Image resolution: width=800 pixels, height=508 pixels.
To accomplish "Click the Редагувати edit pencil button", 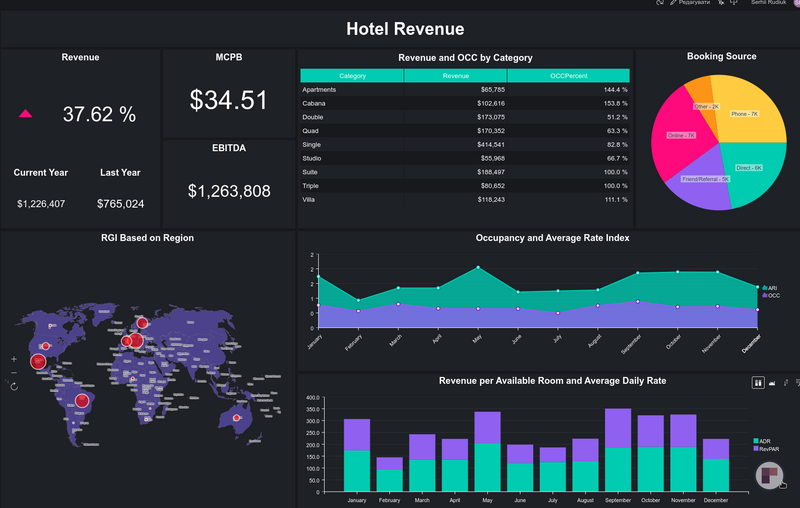I will 691,3.
